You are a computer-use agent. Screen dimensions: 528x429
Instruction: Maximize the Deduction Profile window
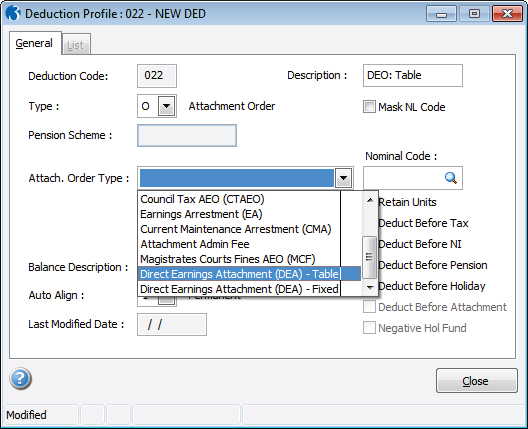pos(474,14)
